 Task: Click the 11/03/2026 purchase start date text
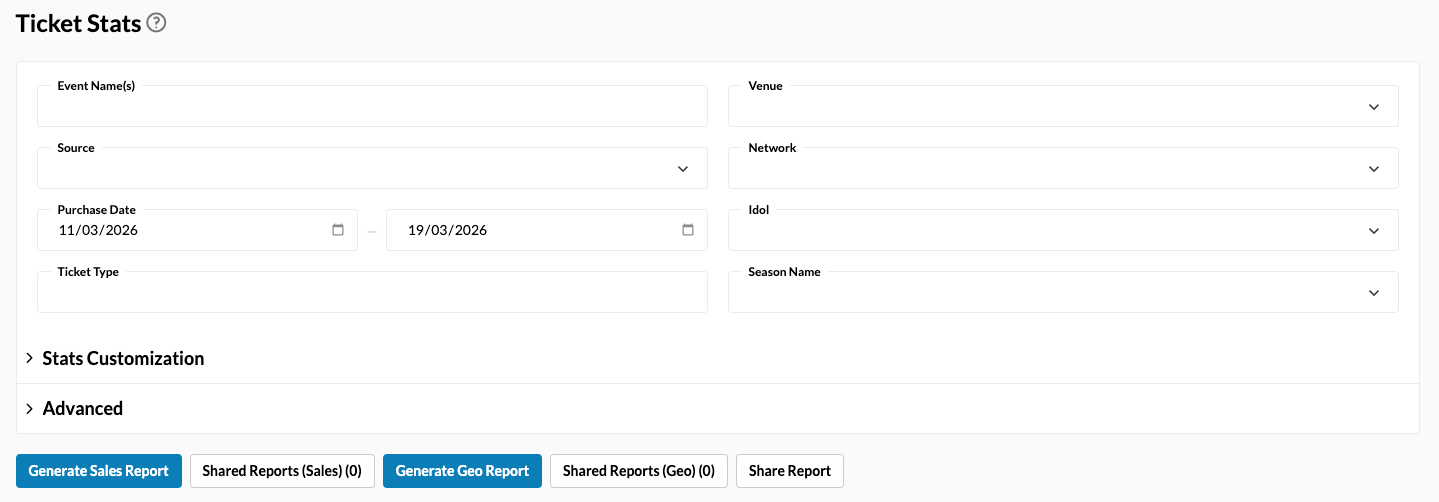[98, 230]
